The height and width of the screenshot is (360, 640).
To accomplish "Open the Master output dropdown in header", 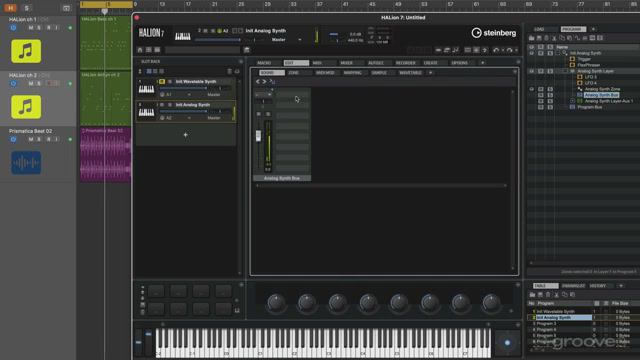I will click(x=300, y=40).
